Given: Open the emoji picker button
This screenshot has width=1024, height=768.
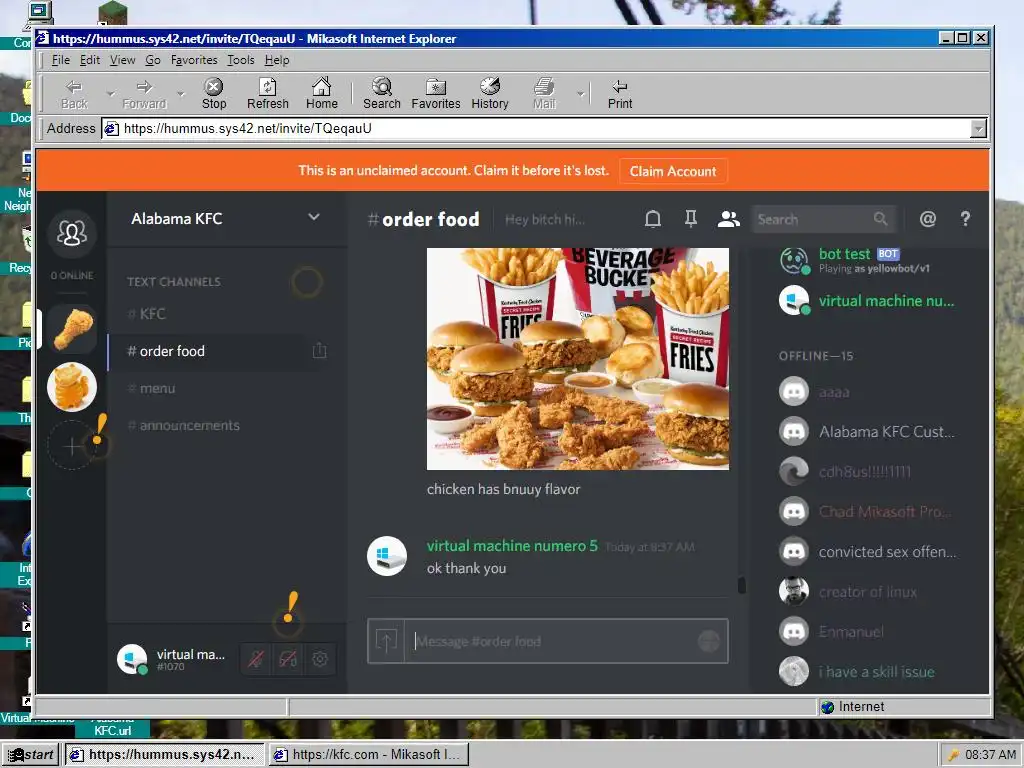Looking at the screenshot, I should (709, 641).
